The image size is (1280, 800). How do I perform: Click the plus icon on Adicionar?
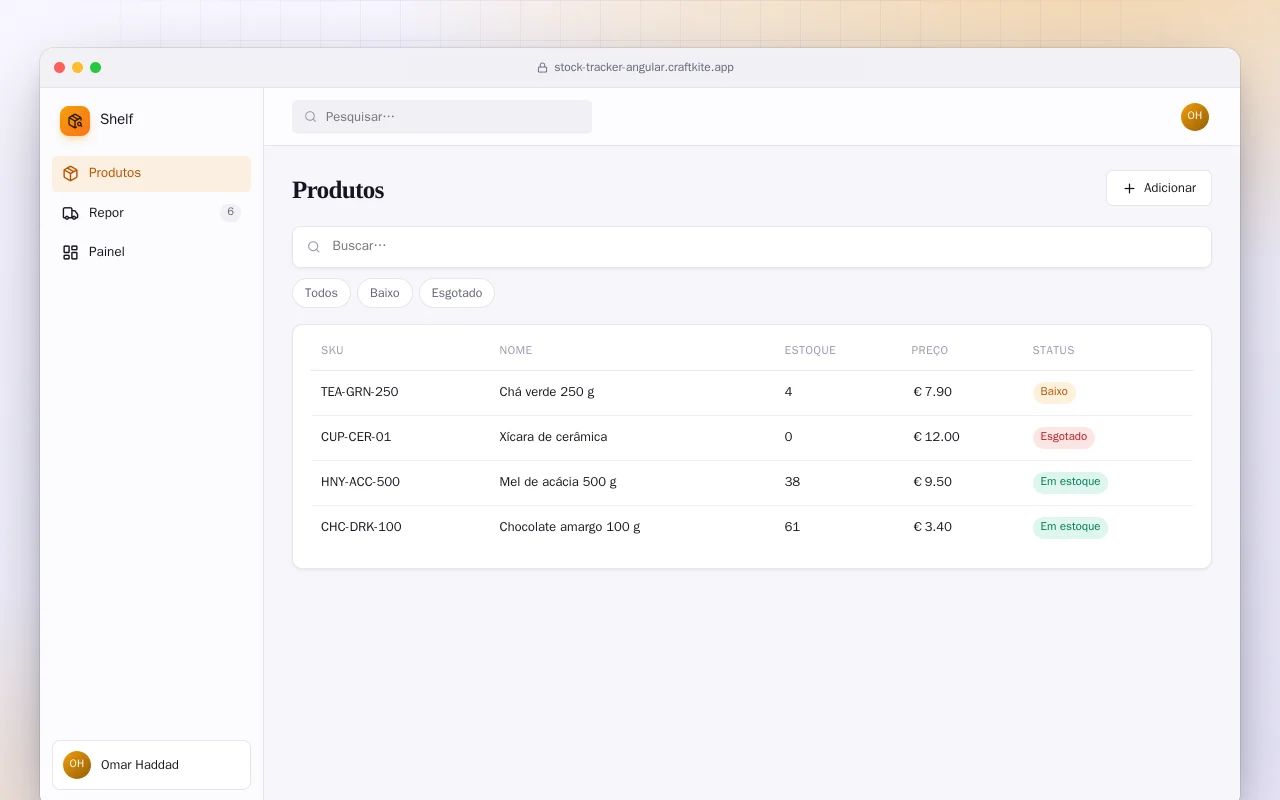[1129, 188]
